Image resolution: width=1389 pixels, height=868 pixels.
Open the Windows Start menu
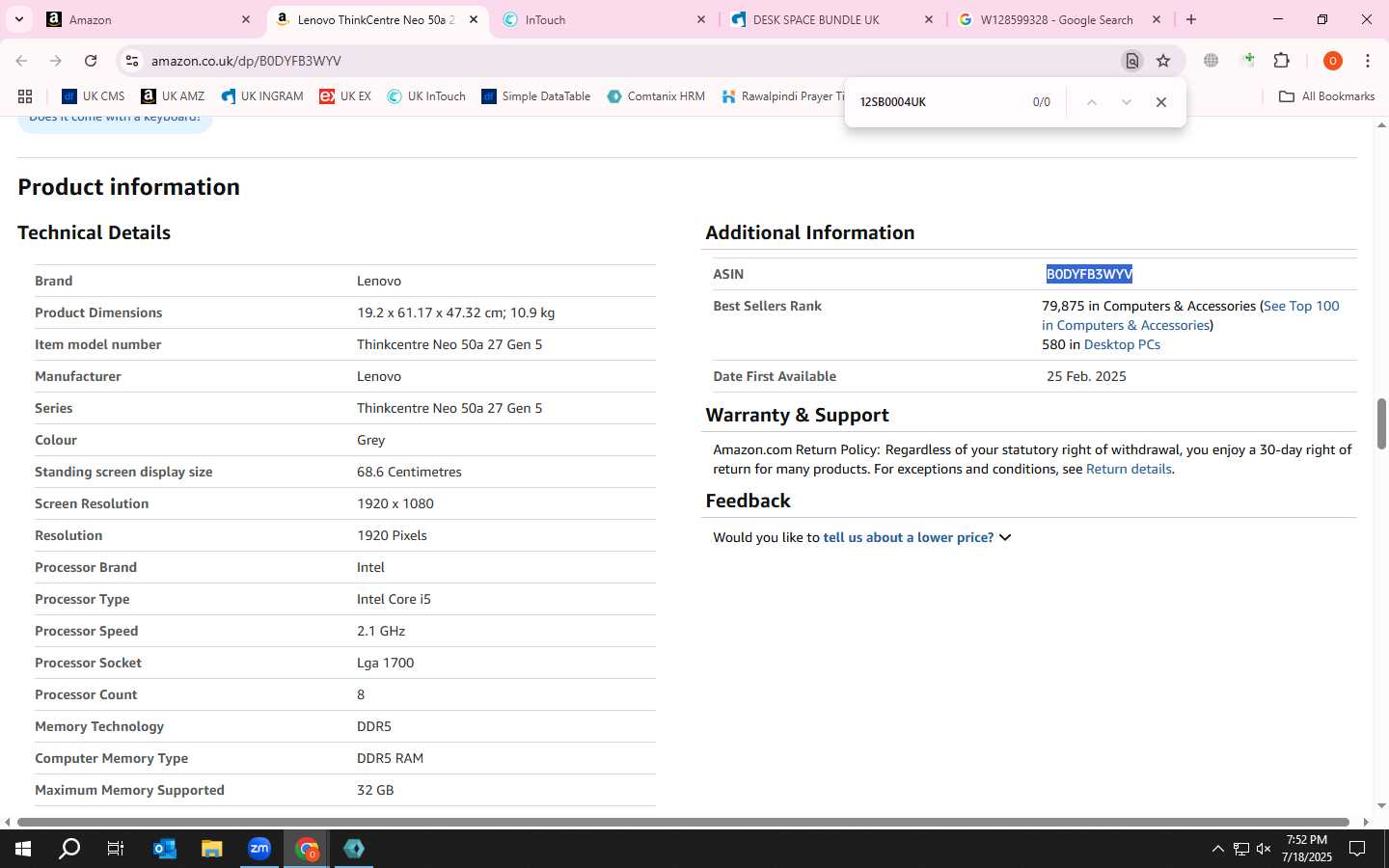(23, 849)
